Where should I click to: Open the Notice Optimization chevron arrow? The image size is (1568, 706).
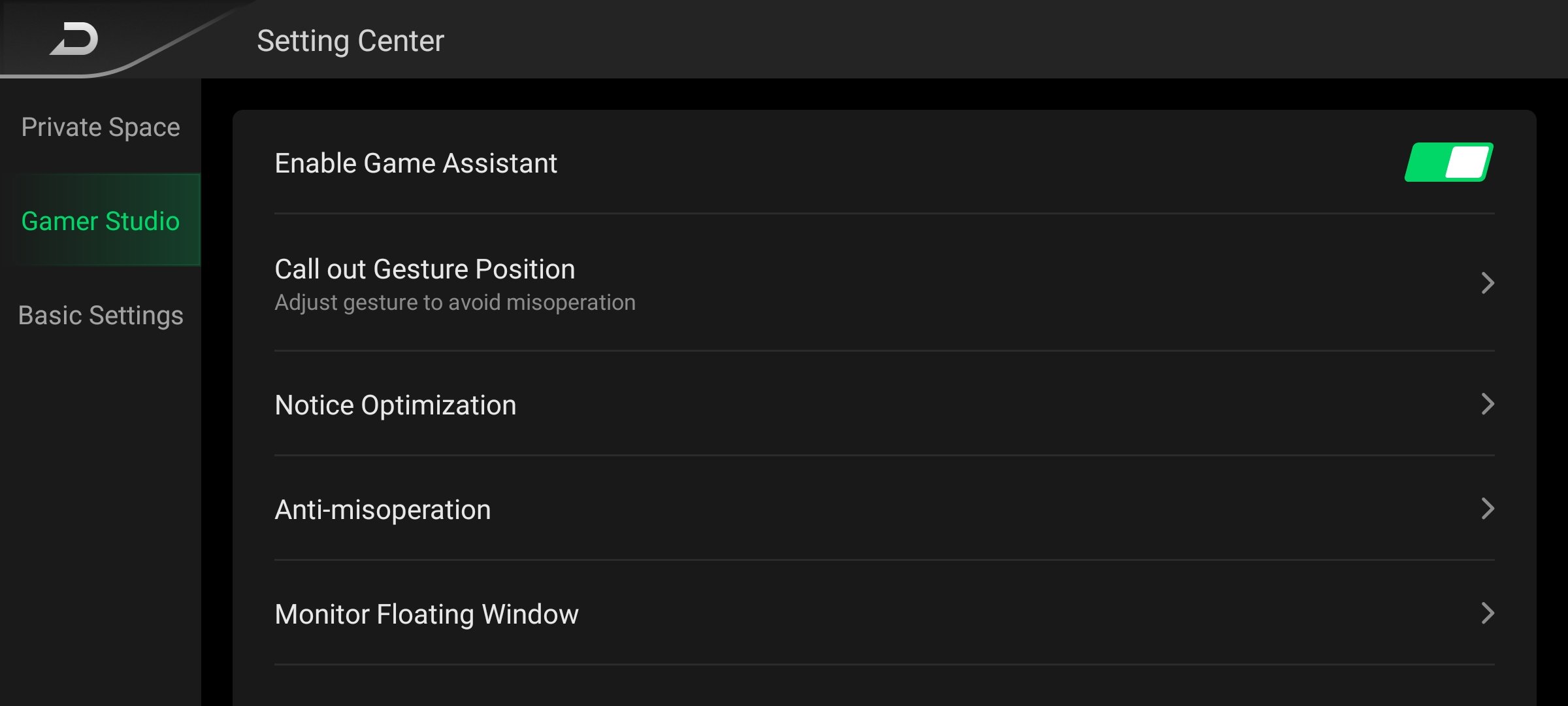point(1487,404)
